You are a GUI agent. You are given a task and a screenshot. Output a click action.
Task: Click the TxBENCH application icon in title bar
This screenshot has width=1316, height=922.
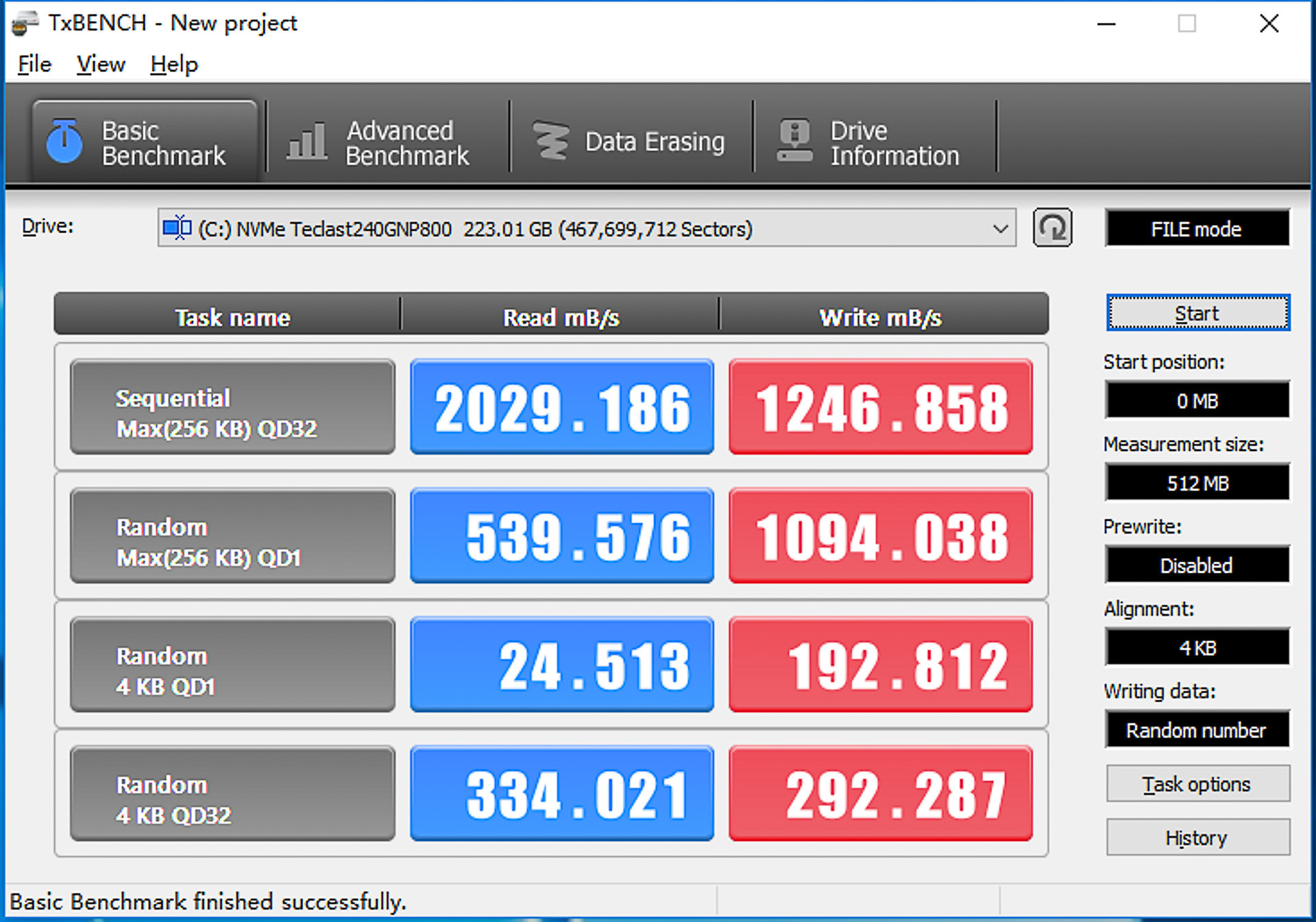click(23, 23)
